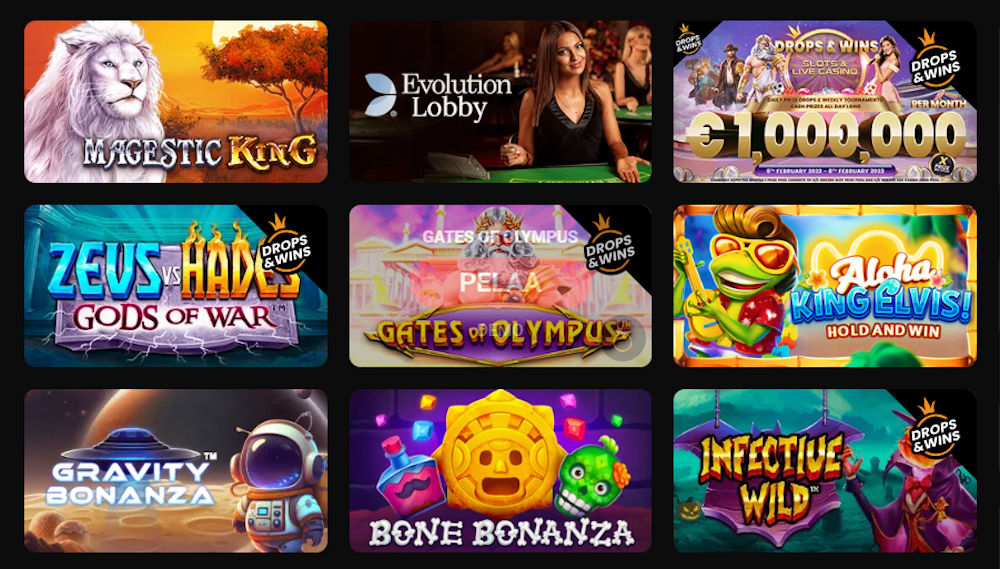1000x569 pixels.
Task: Open the Bone Bonanza game tile
Action: pyautogui.click(x=501, y=471)
